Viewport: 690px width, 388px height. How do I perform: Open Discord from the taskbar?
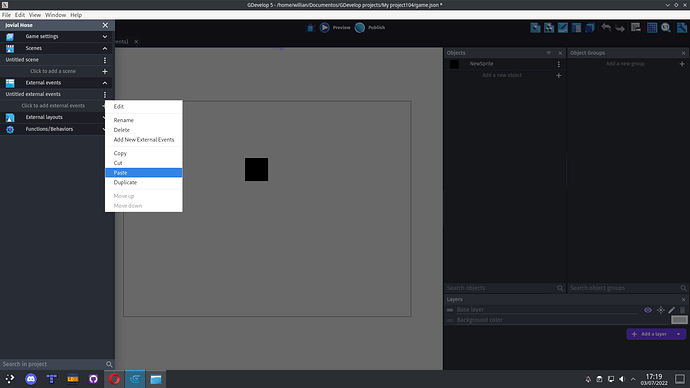coord(31,379)
